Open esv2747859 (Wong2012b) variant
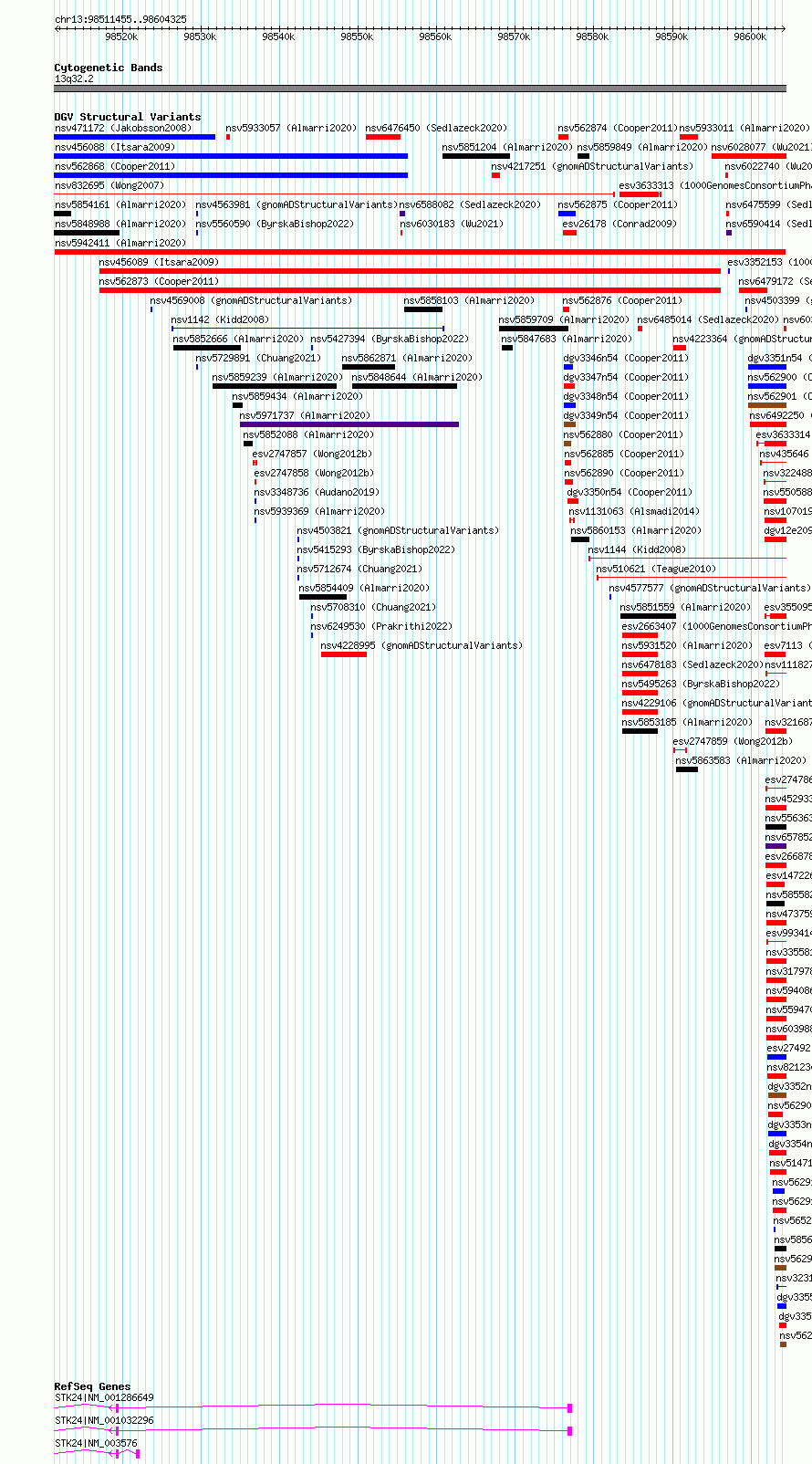 (x=733, y=741)
